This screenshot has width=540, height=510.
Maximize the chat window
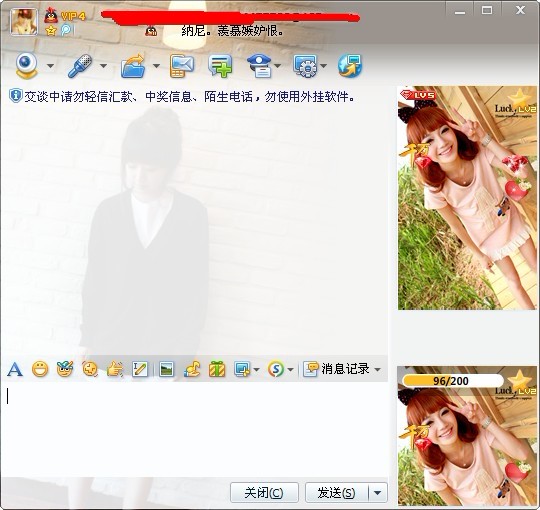pyautogui.click(x=487, y=10)
